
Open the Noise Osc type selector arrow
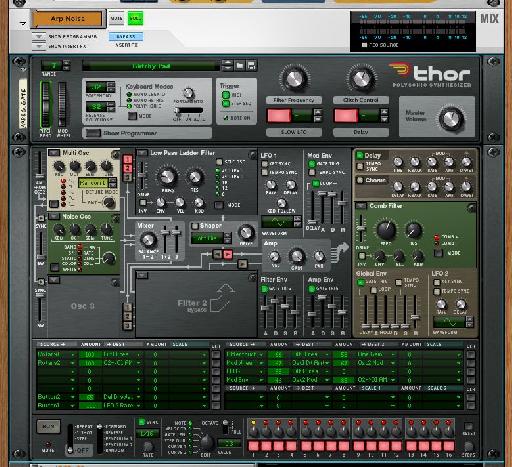point(53,217)
